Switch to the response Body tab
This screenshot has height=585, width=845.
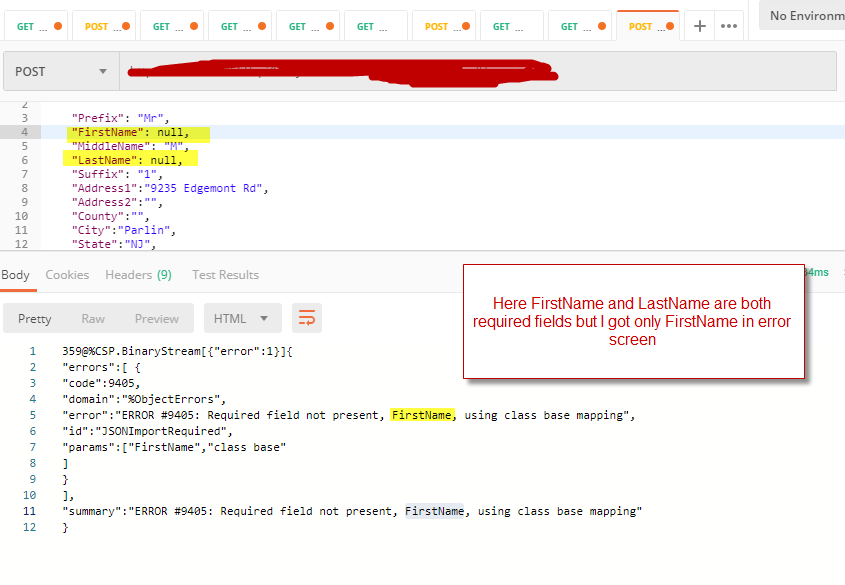15,275
